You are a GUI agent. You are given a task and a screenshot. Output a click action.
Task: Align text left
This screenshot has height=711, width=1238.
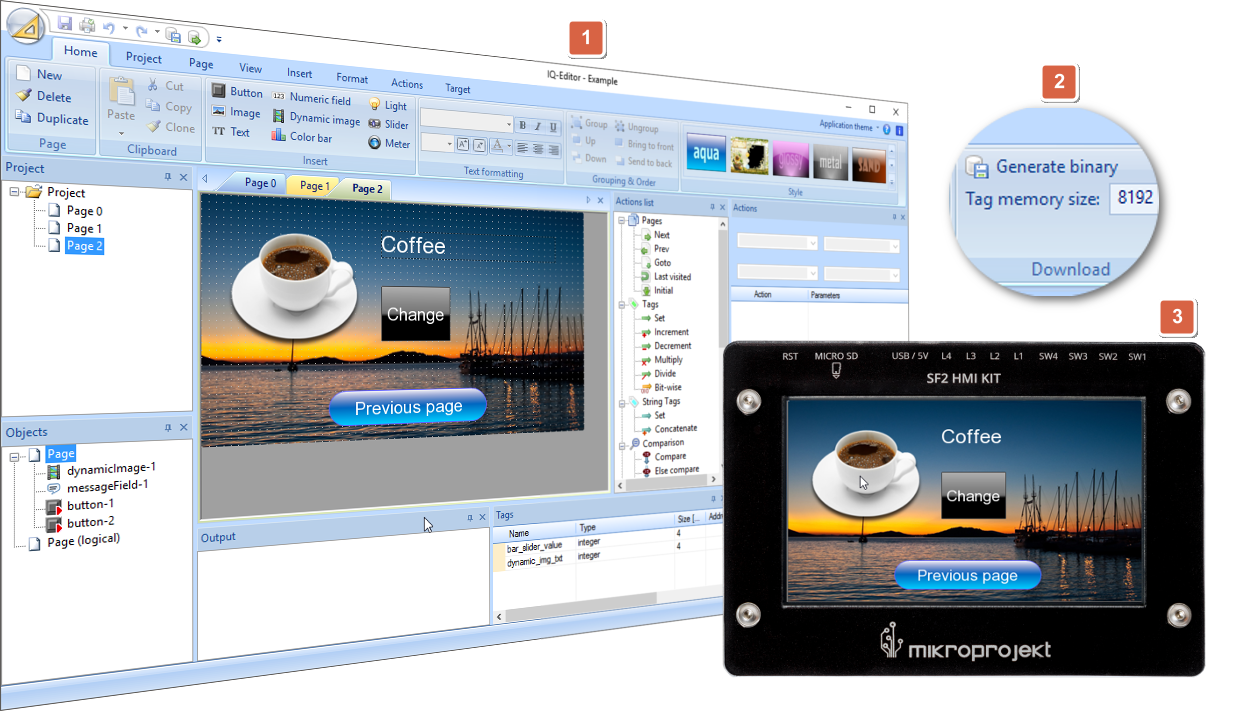click(522, 147)
